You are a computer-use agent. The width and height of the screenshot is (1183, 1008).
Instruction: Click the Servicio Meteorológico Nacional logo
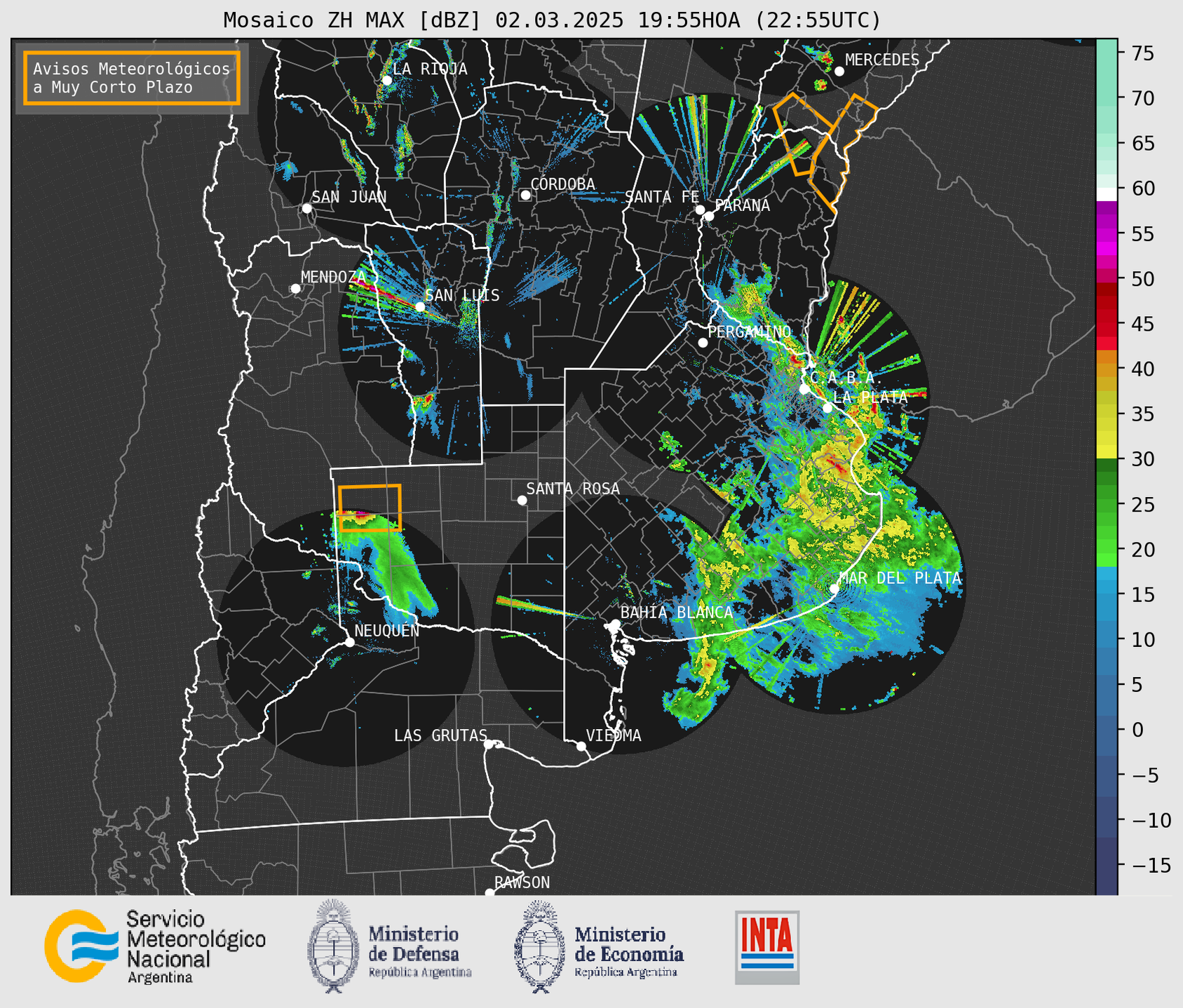pyautogui.click(x=82, y=946)
